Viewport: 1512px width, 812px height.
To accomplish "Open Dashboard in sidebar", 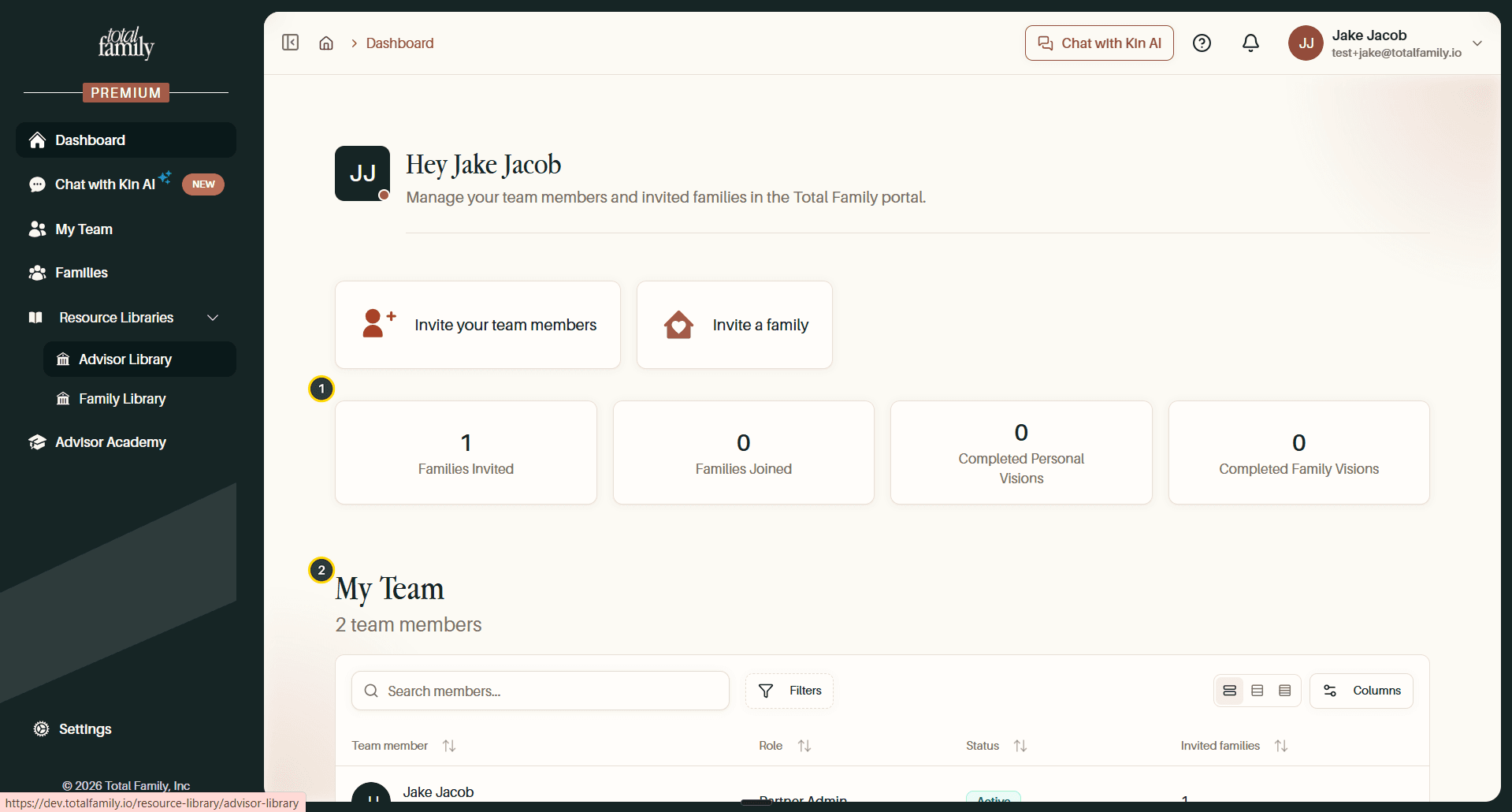I will coord(126,140).
